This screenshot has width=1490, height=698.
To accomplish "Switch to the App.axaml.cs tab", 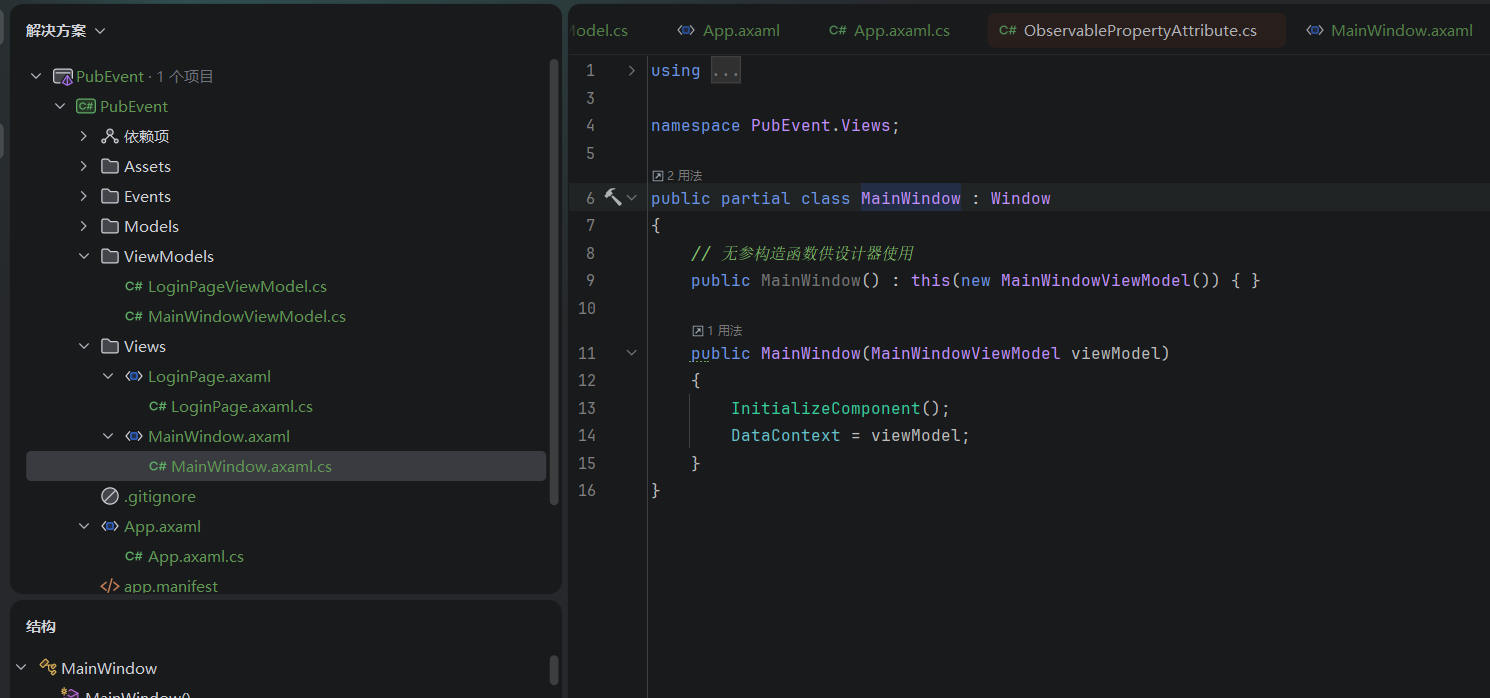I will pos(889,31).
